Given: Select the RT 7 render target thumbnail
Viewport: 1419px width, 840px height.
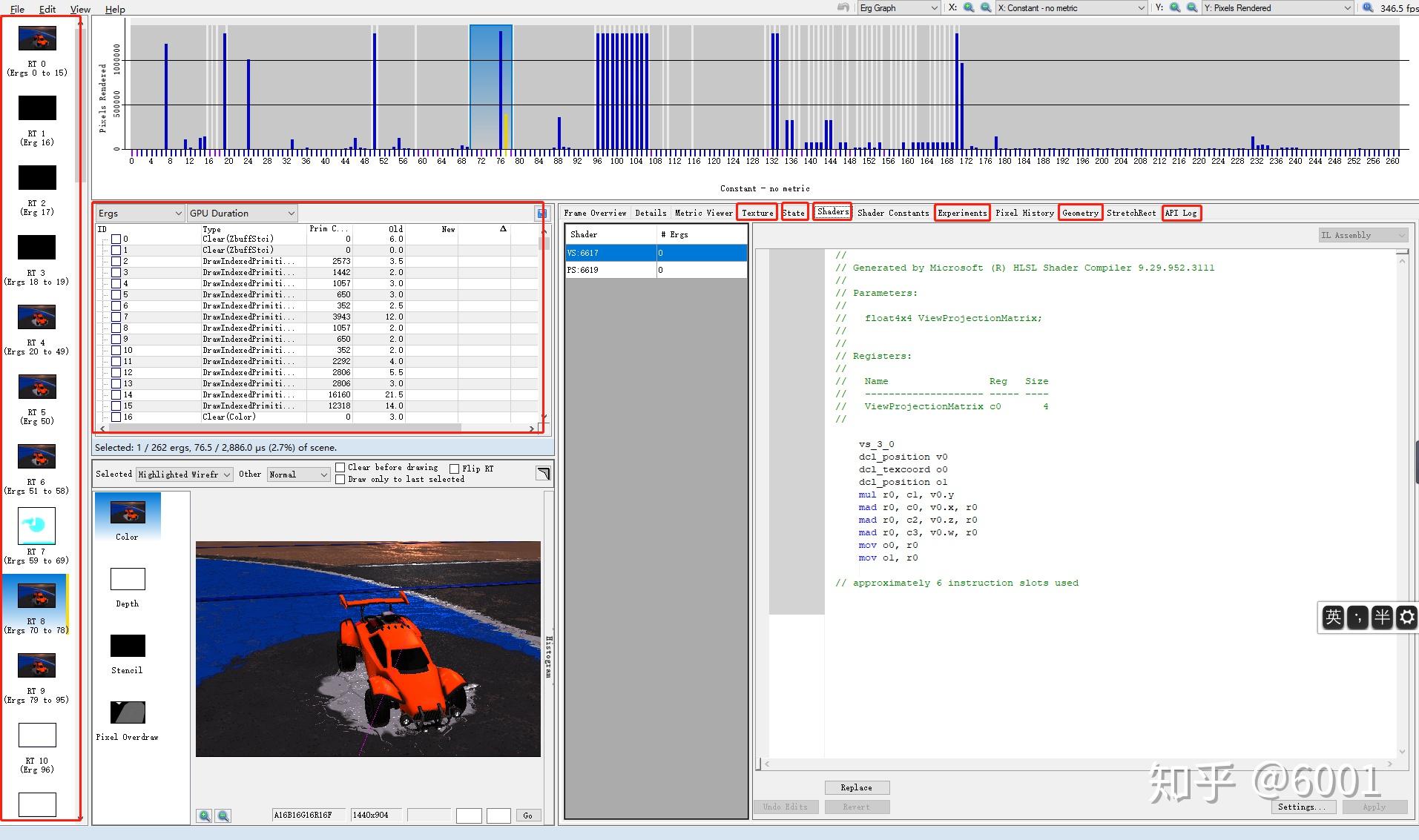Looking at the screenshot, I should coord(37,526).
